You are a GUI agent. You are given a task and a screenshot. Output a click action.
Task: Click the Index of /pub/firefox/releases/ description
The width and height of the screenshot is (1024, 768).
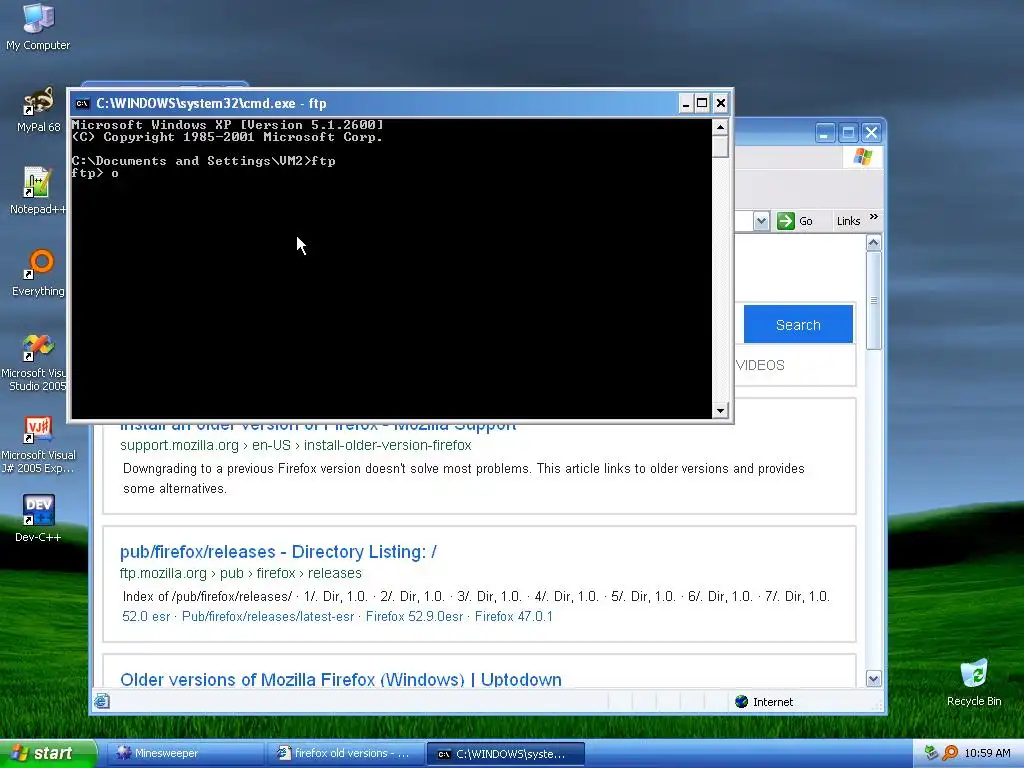click(476, 596)
